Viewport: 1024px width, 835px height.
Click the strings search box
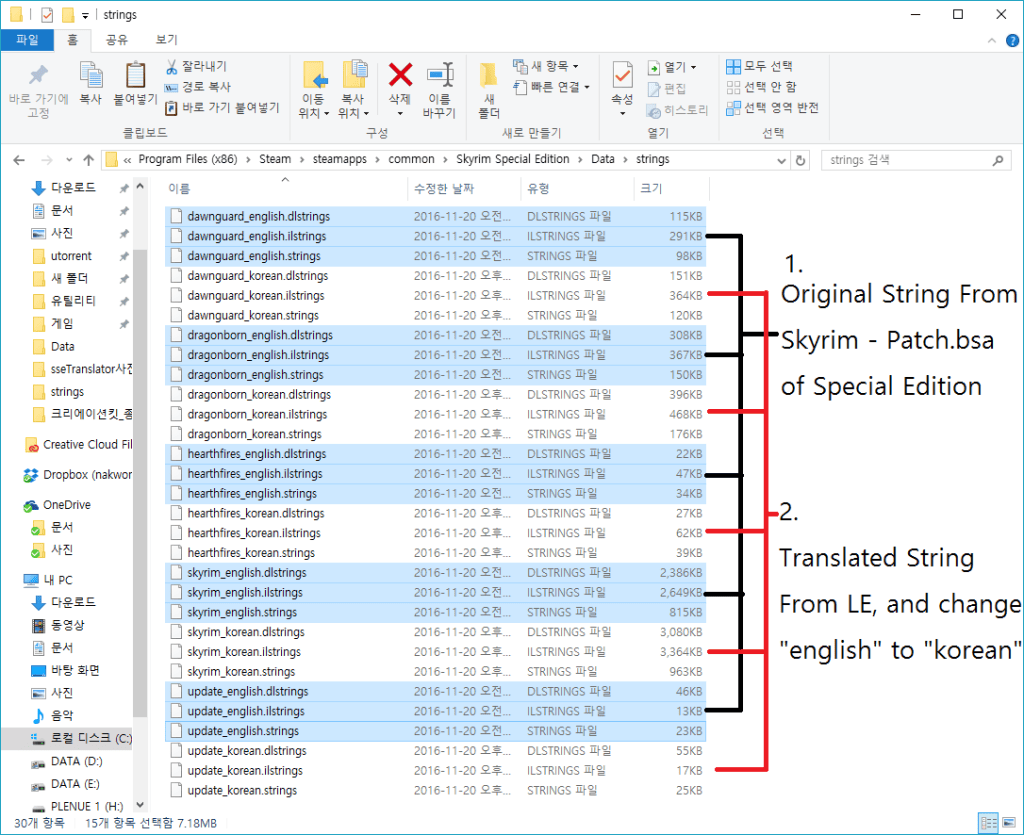tap(916, 160)
